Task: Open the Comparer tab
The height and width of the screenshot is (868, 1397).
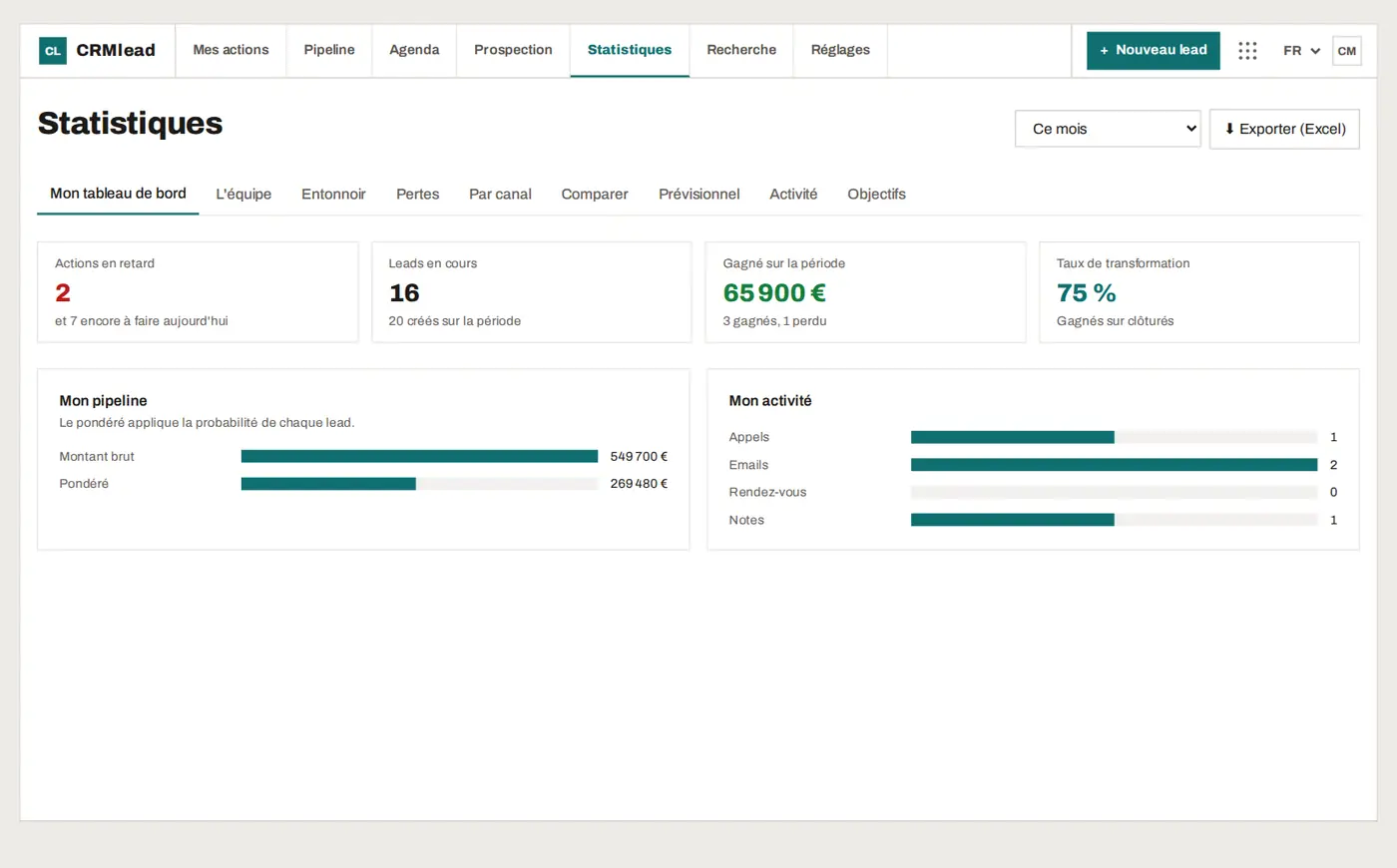Action: click(x=595, y=195)
